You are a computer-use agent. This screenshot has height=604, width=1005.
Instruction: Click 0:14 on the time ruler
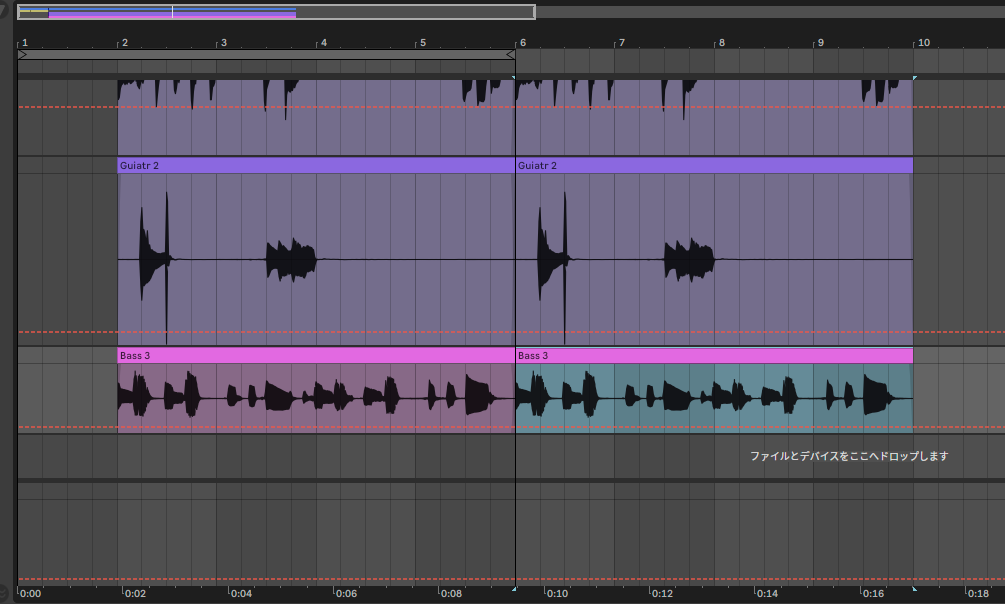pos(766,593)
